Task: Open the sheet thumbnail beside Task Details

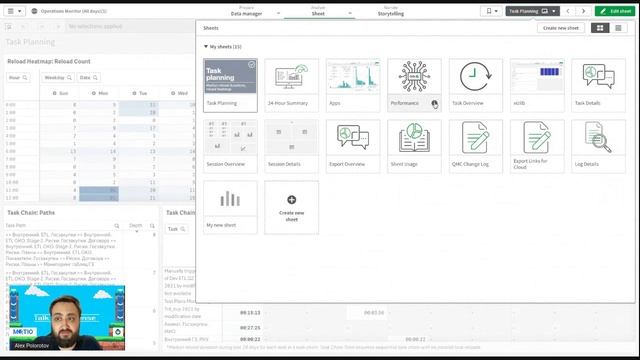Action: pyautogui.click(x=537, y=85)
